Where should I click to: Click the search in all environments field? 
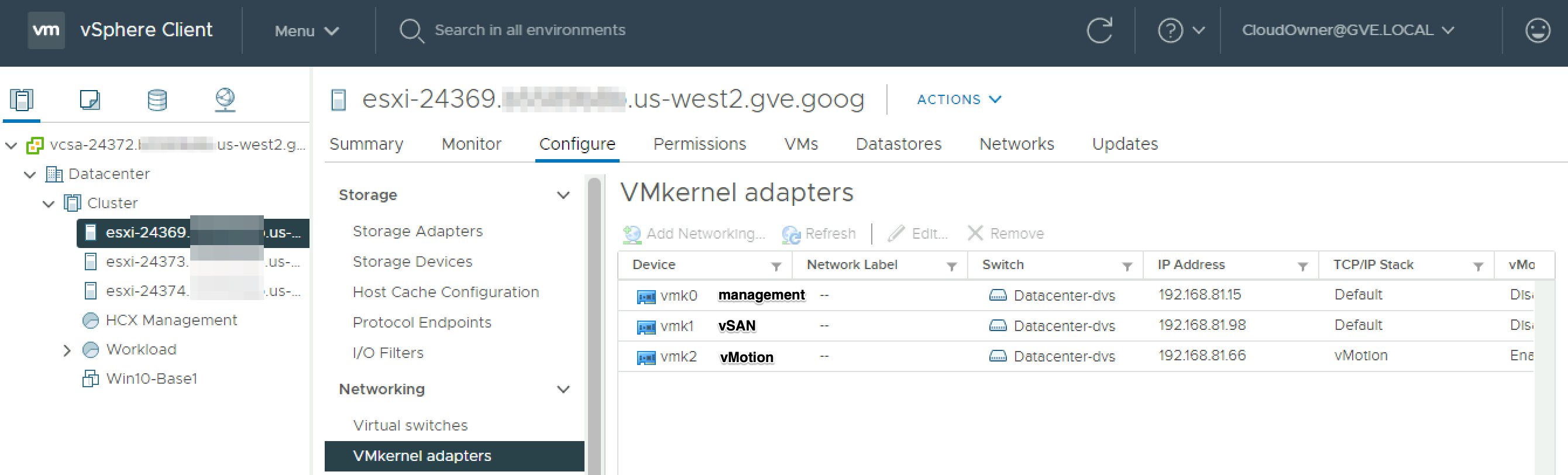click(529, 30)
